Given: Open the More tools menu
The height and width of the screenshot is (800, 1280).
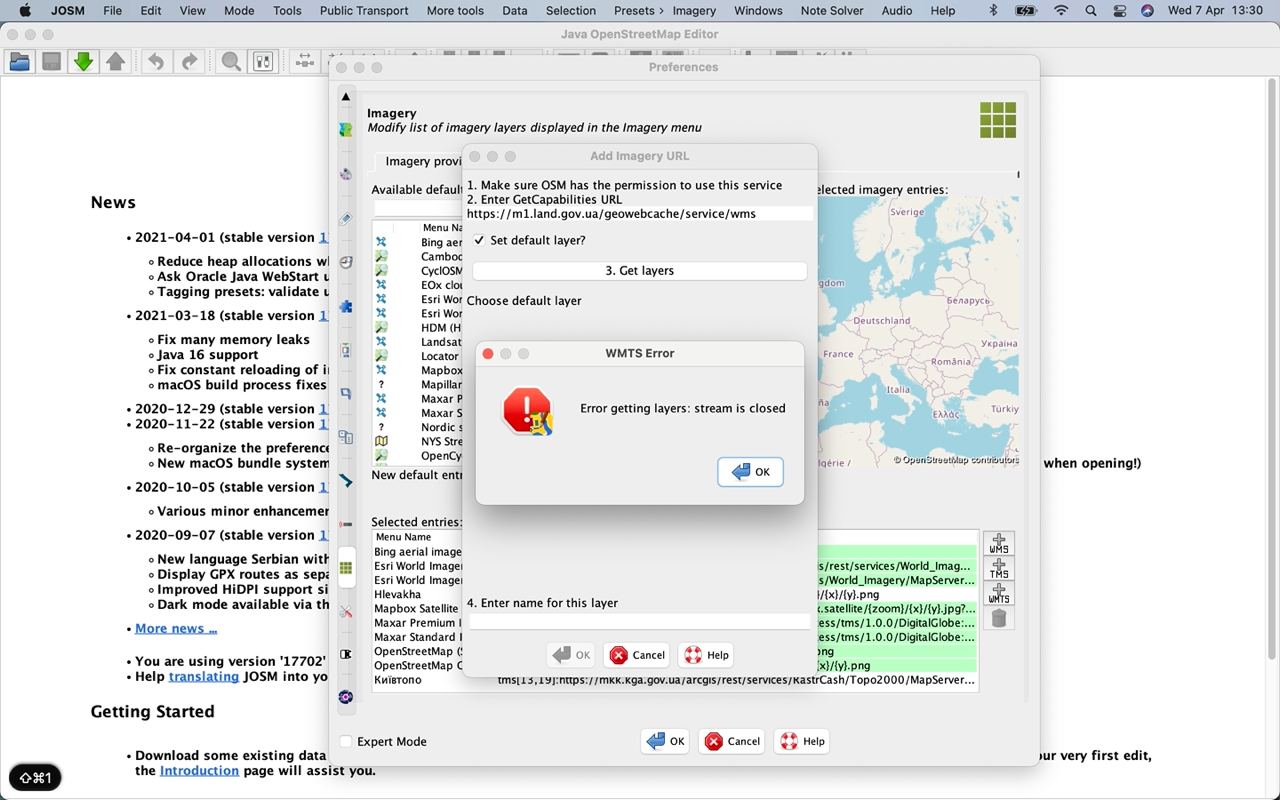Looking at the screenshot, I should tap(455, 11).
